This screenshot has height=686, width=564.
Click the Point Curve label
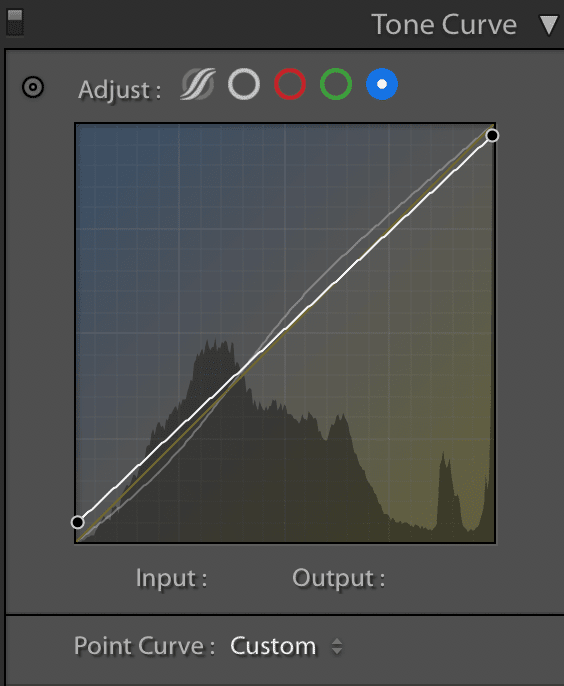[x=144, y=646]
